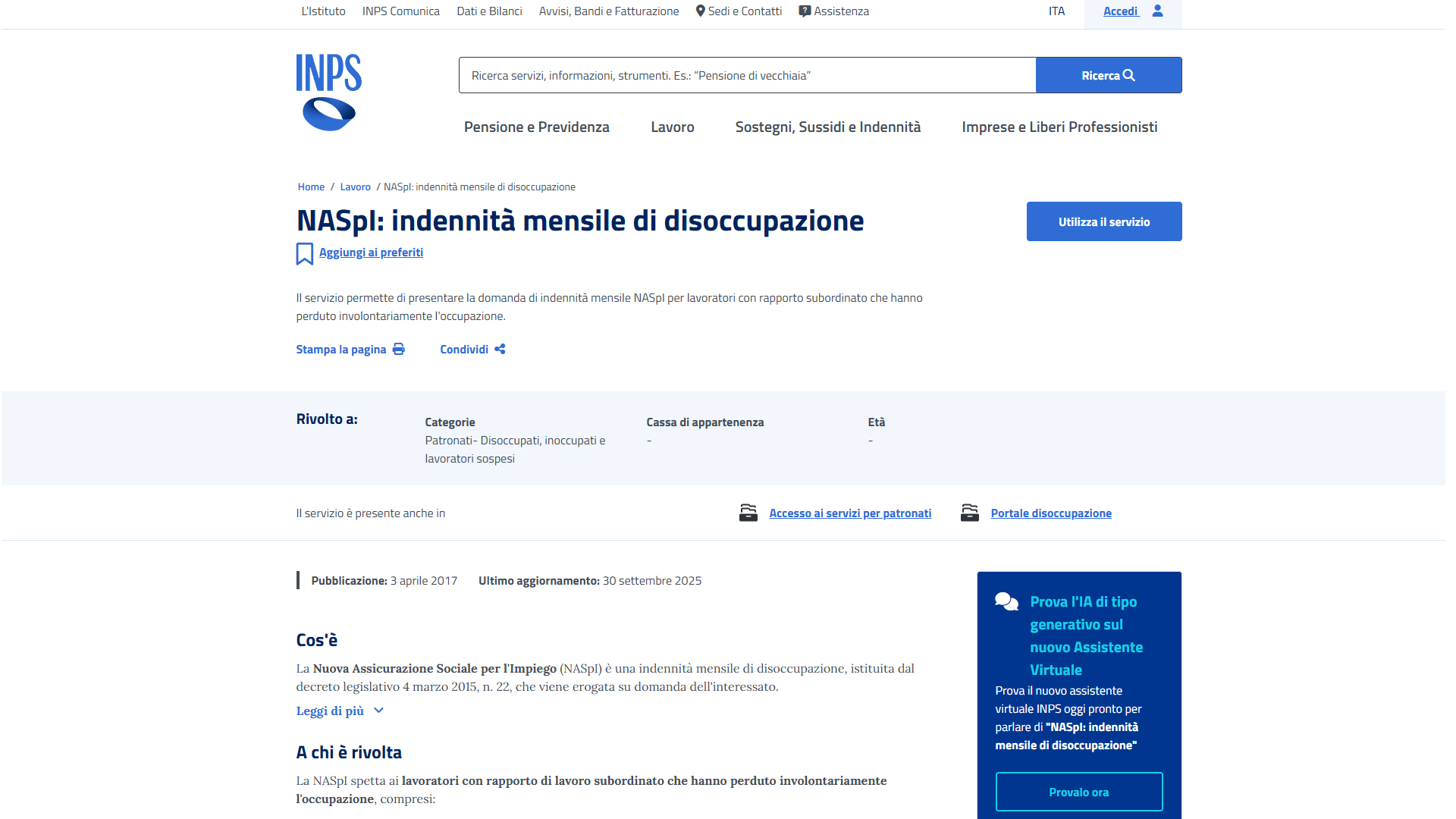Viewport: 1456px width, 819px height.
Task: Click the Sedi e Contatti link
Action: pyautogui.click(x=745, y=11)
